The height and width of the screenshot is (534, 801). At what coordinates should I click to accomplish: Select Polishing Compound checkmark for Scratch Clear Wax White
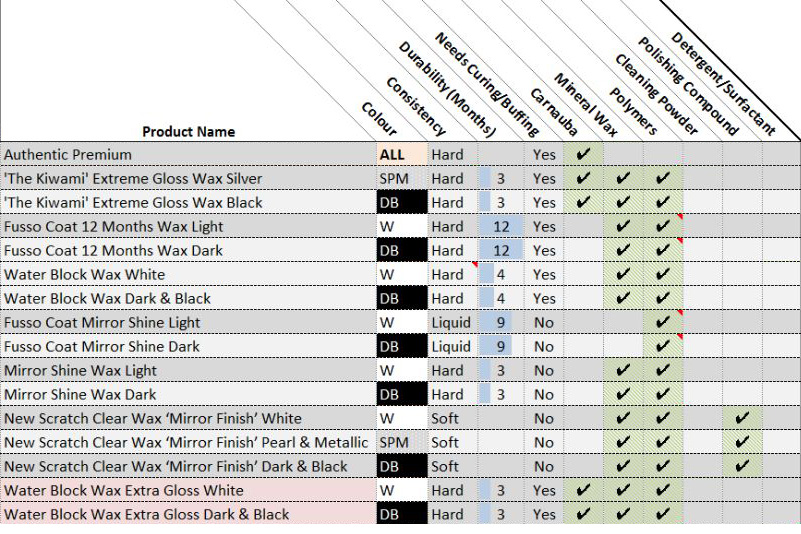741,419
